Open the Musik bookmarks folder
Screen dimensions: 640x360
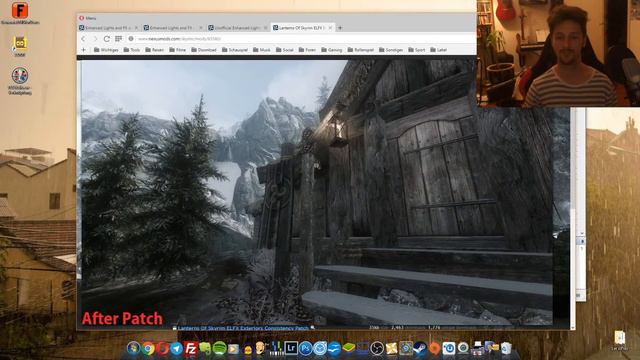click(x=262, y=50)
